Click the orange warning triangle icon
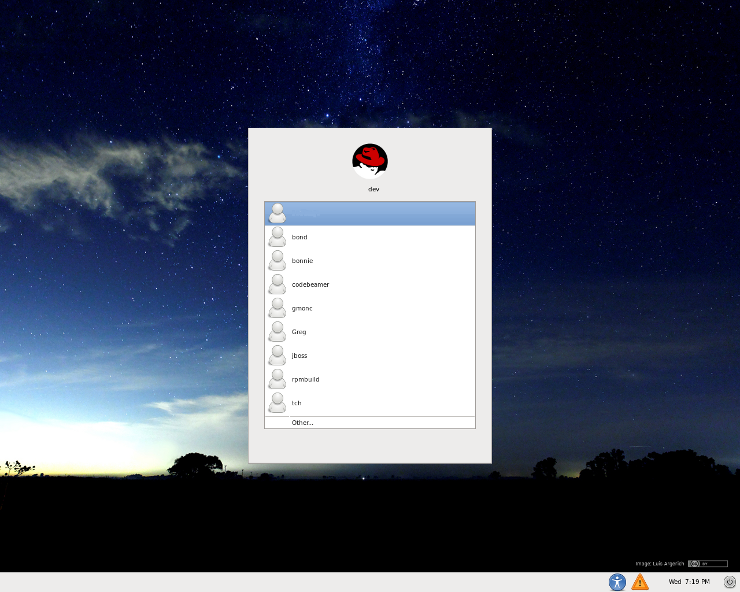Viewport: 740px width, 592px height. pyautogui.click(x=640, y=581)
